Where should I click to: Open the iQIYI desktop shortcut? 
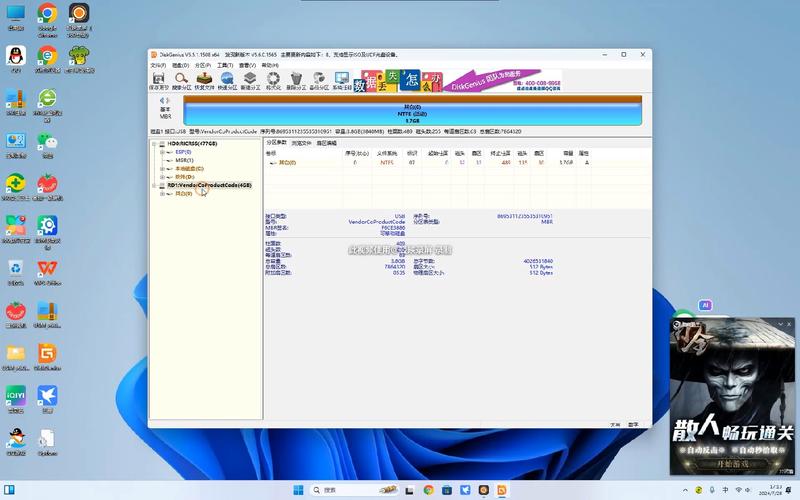click(16, 399)
